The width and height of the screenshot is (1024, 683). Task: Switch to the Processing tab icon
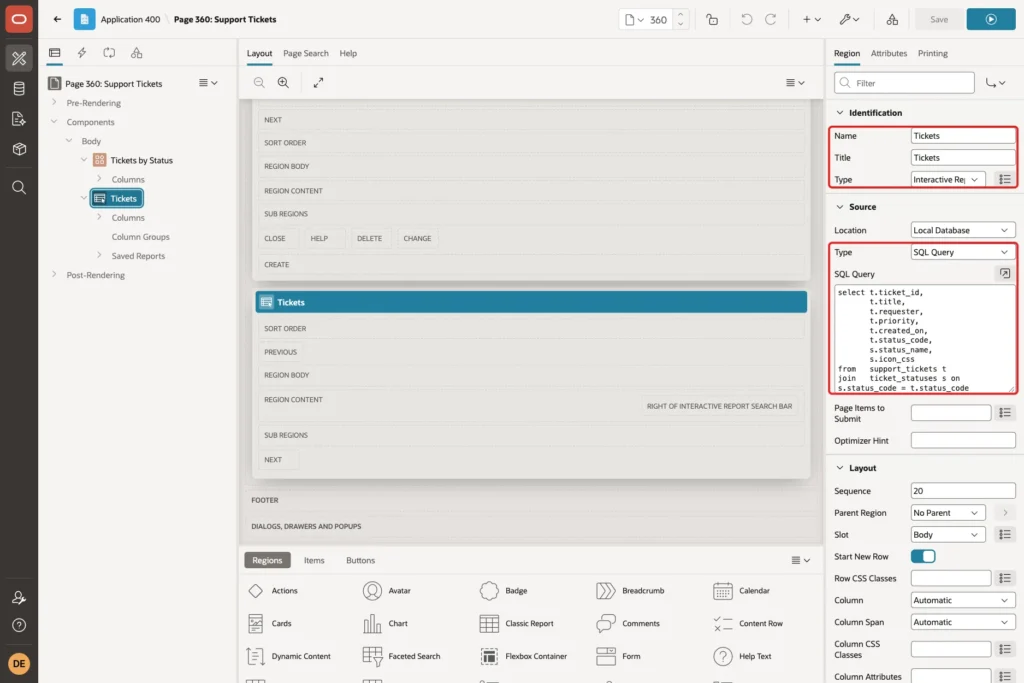(109, 53)
